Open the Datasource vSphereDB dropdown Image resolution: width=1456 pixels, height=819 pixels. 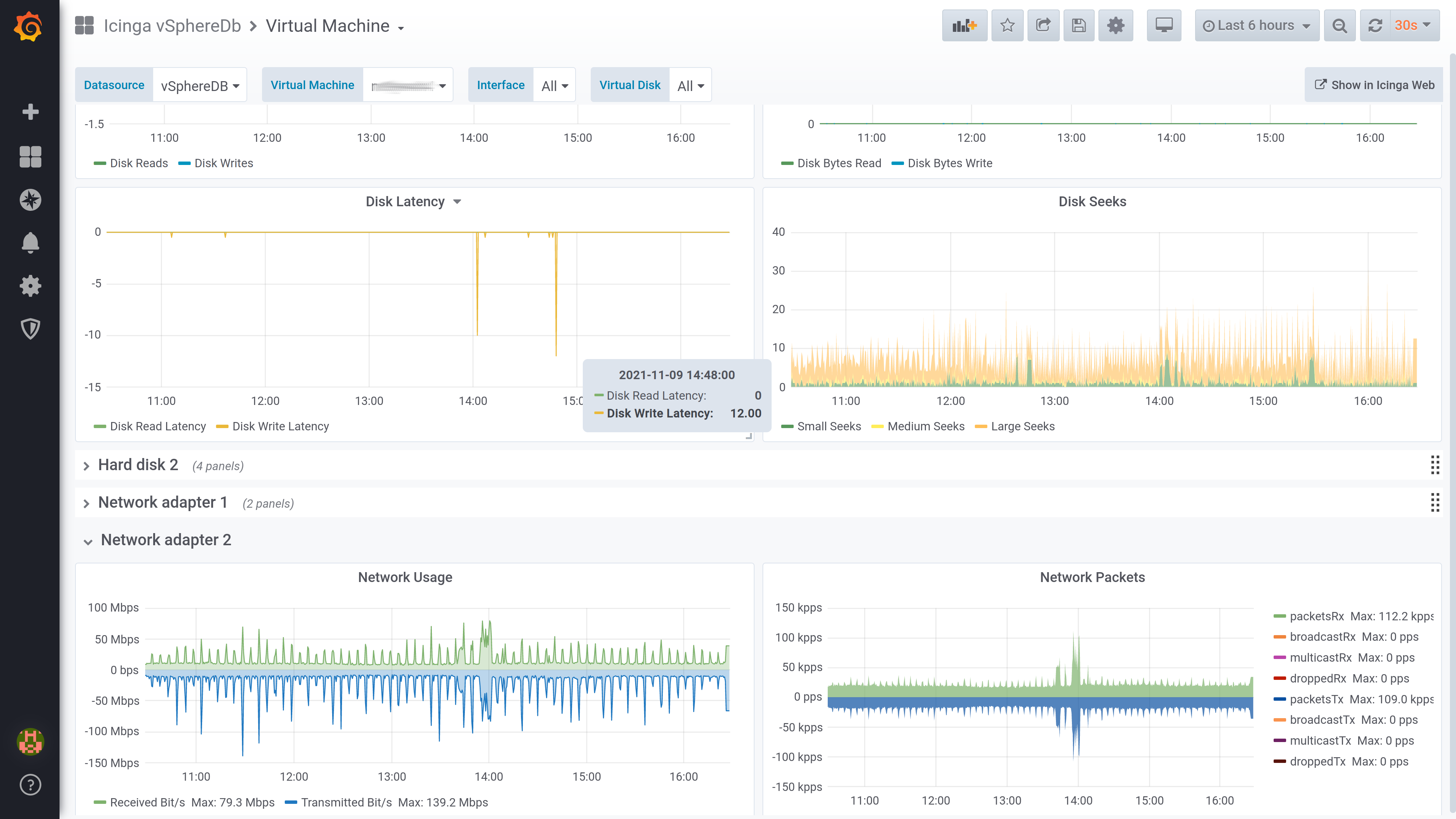pos(199,85)
